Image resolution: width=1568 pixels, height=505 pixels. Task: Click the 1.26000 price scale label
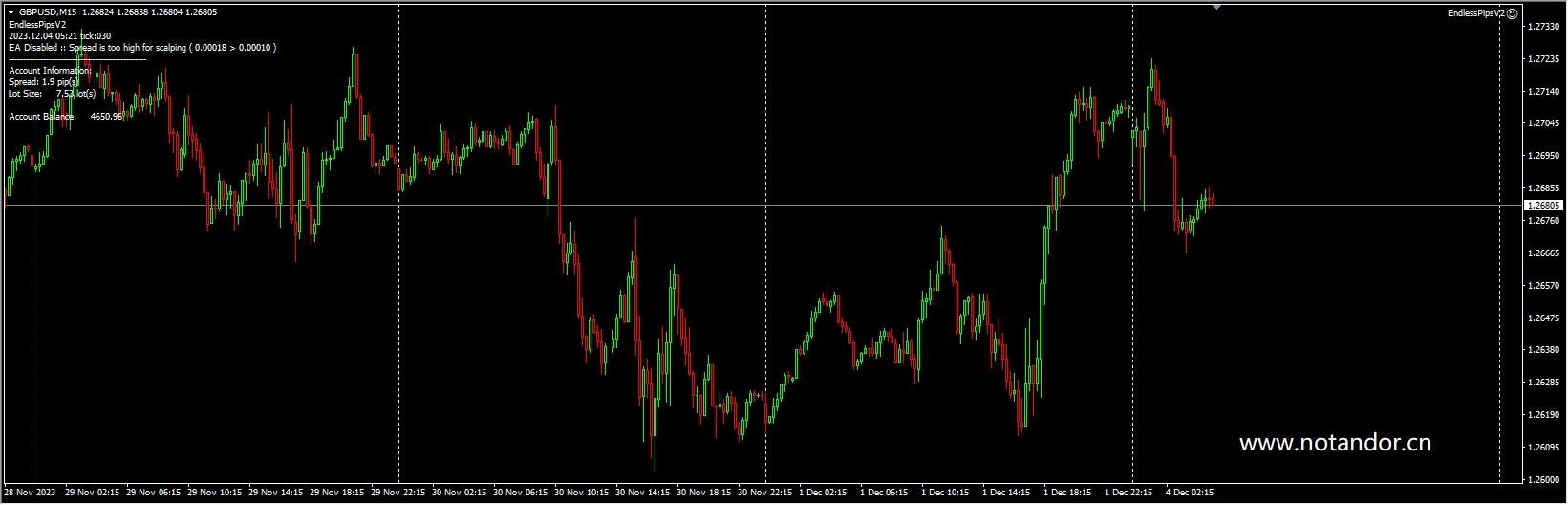coord(1544,480)
